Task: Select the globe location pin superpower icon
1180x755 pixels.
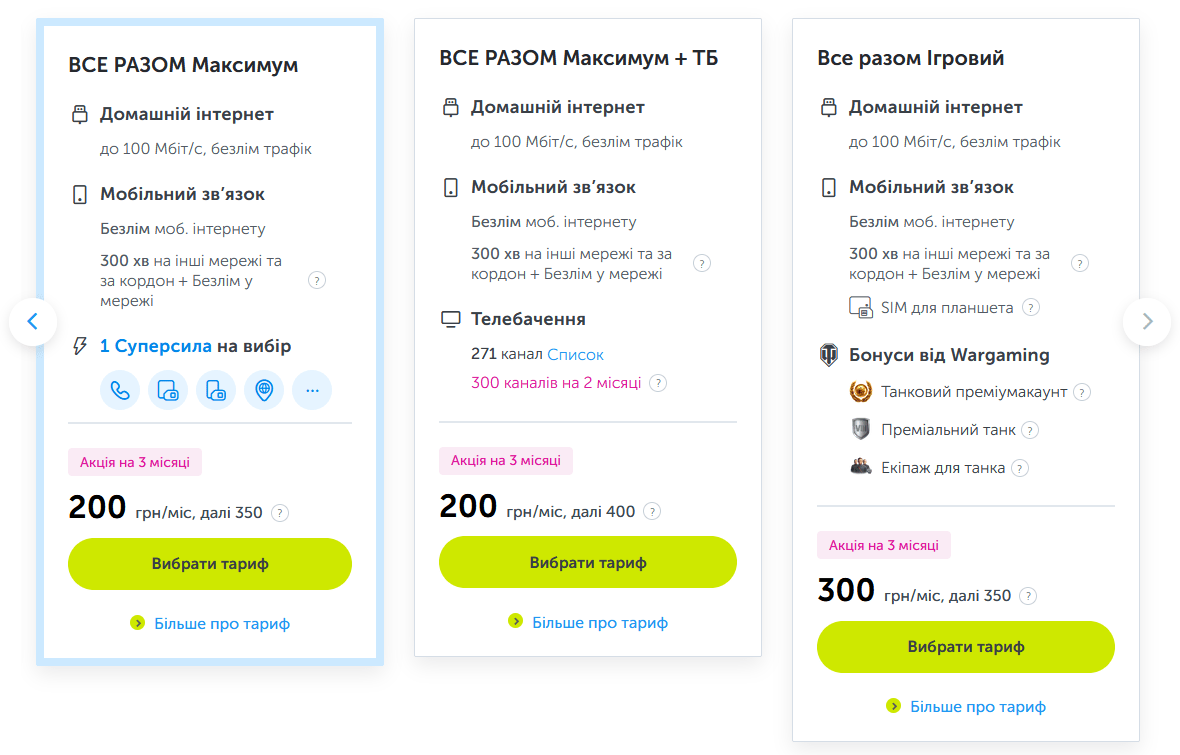Action: click(x=264, y=390)
